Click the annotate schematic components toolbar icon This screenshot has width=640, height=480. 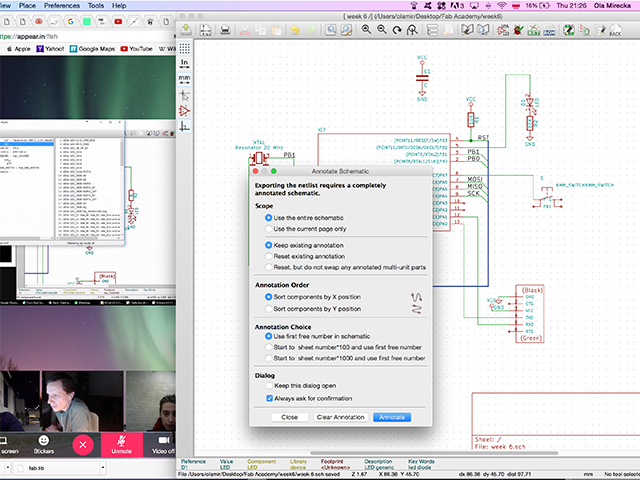point(503,30)
